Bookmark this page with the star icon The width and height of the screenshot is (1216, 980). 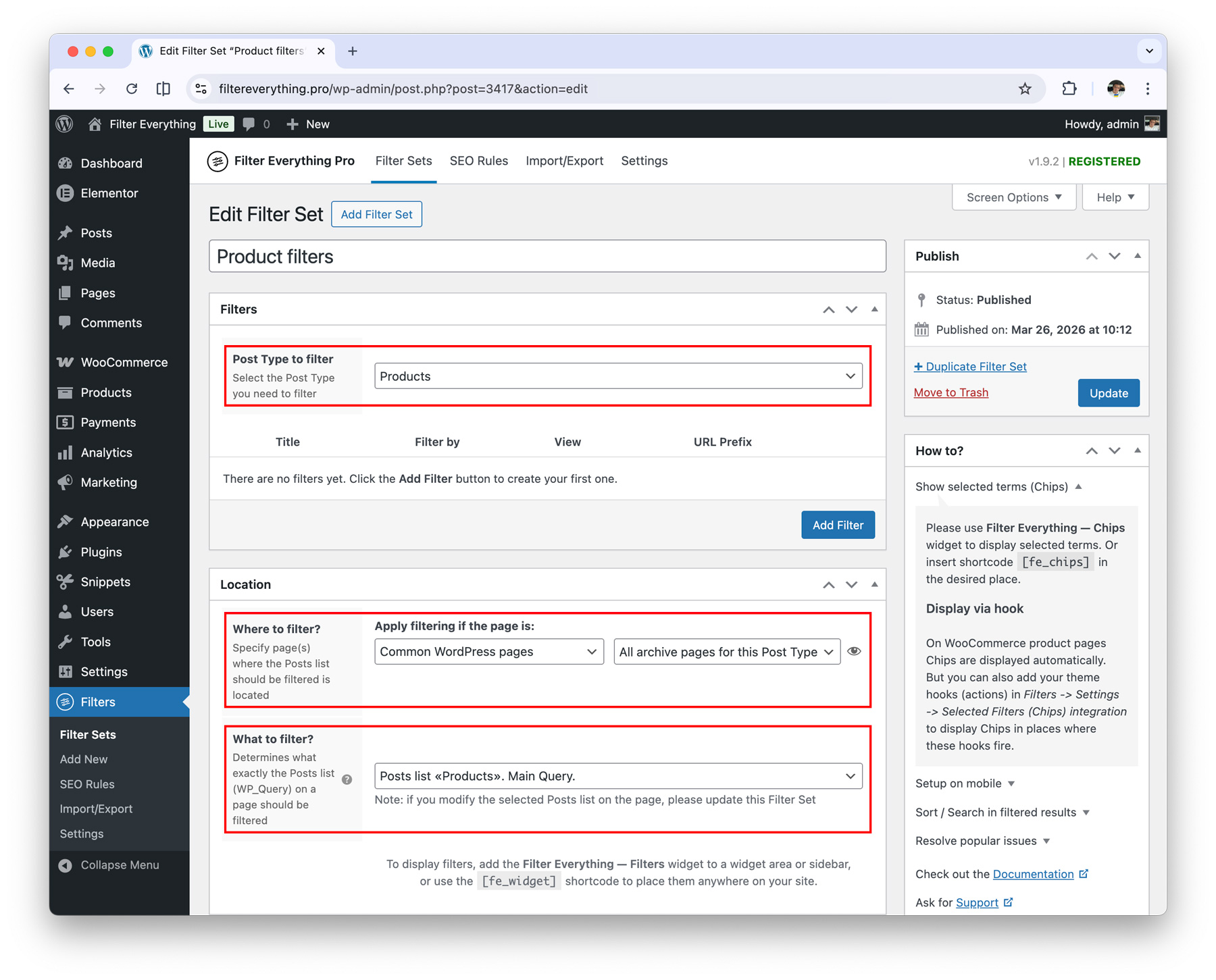coord(1025,89)
